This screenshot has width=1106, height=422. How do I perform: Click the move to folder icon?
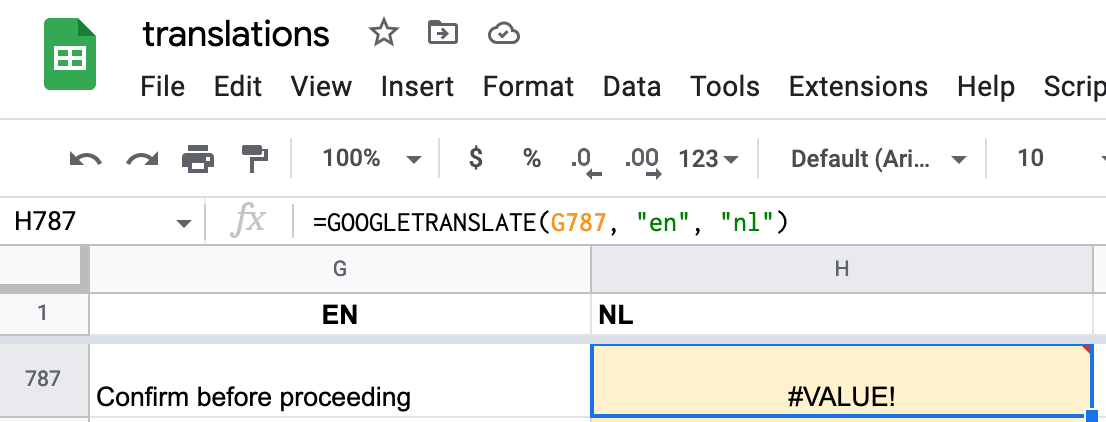tap(441, 34)
